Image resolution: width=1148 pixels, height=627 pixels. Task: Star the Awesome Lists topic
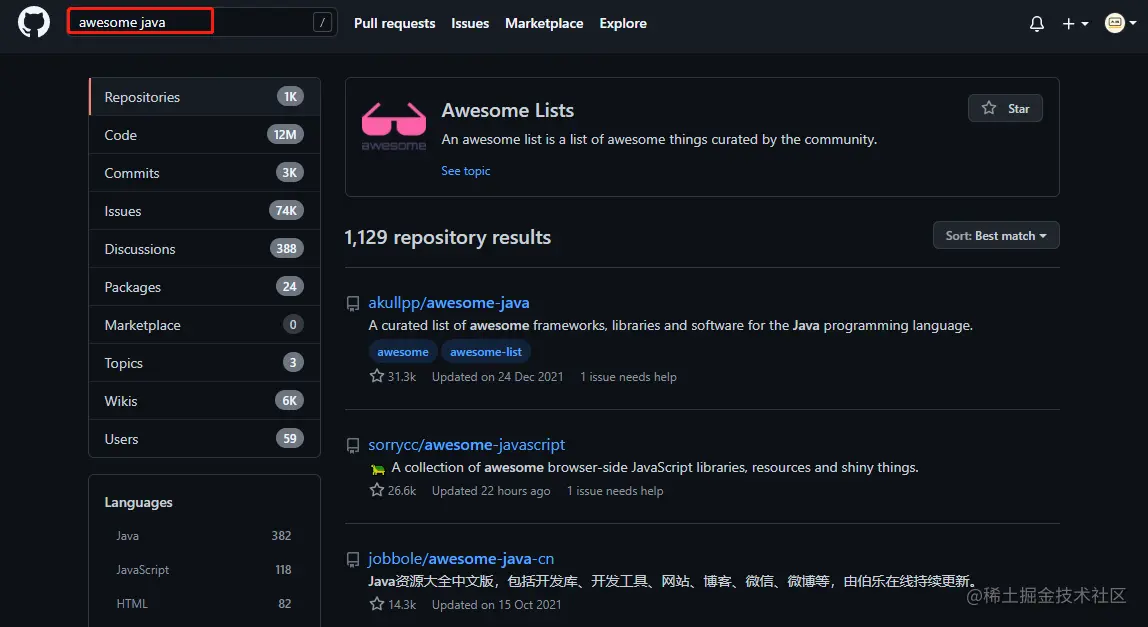coord(1005,108)
